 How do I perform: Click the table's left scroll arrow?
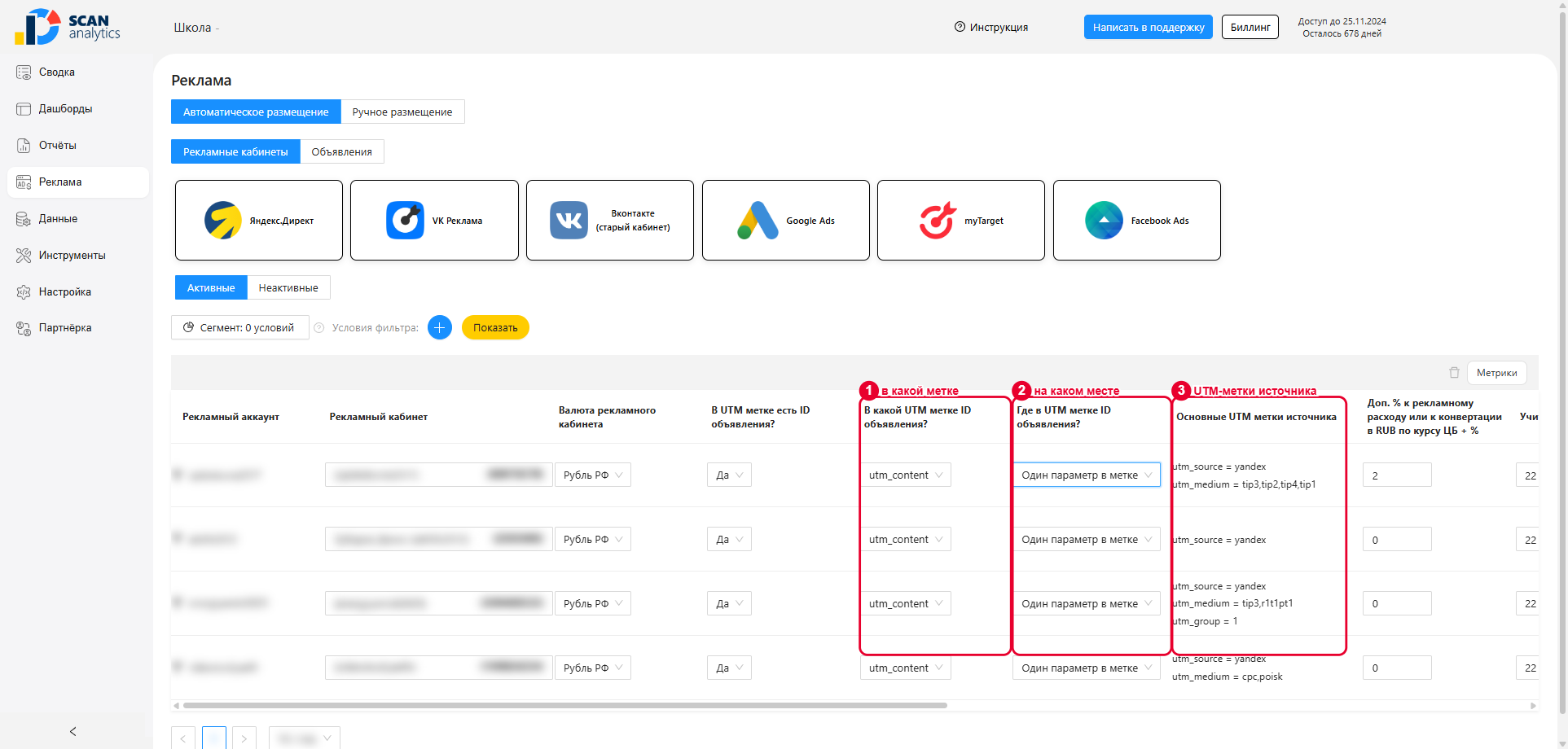[177, 706]
